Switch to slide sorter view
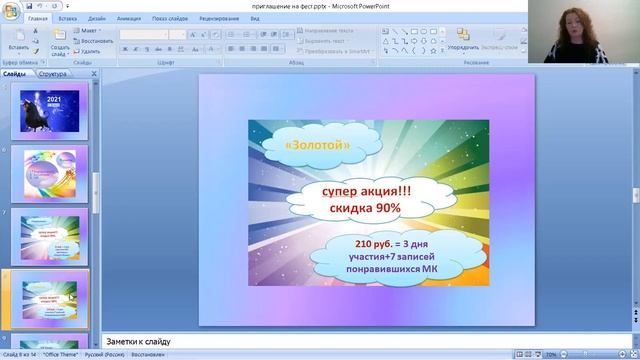Screen dimensions: 640x360 pos(528,354)
